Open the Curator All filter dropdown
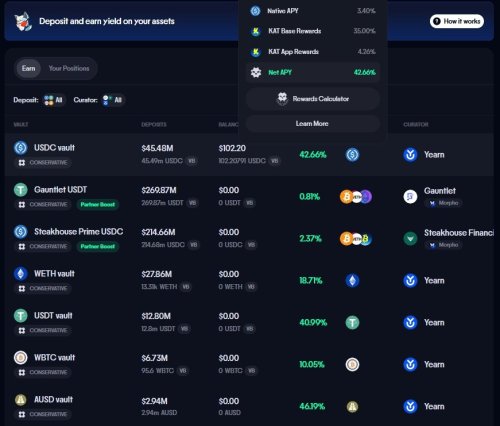The width and height of the screenshot is (500, 426). 113,100
